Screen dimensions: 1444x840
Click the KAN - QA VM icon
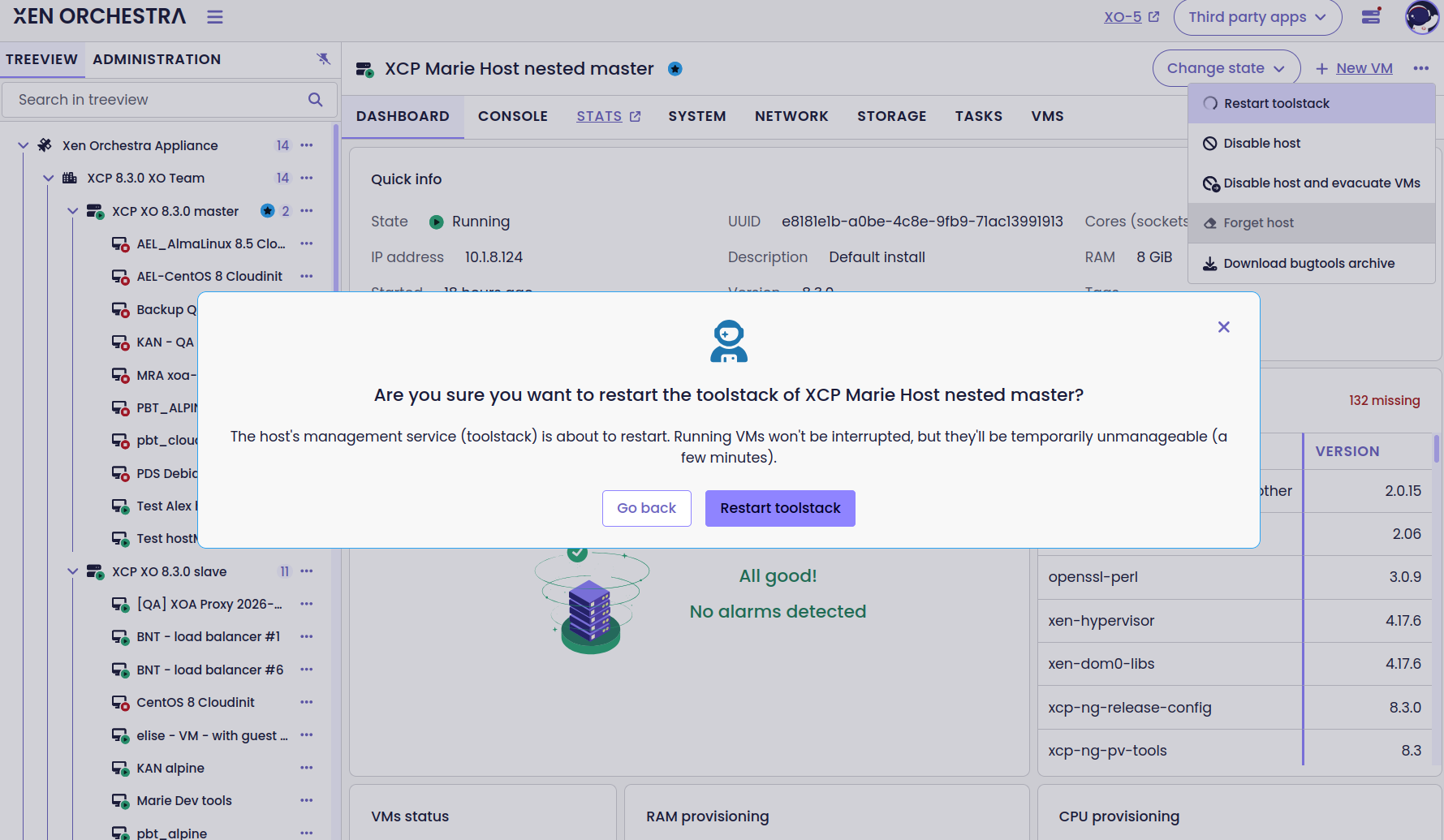coord(120,342)
